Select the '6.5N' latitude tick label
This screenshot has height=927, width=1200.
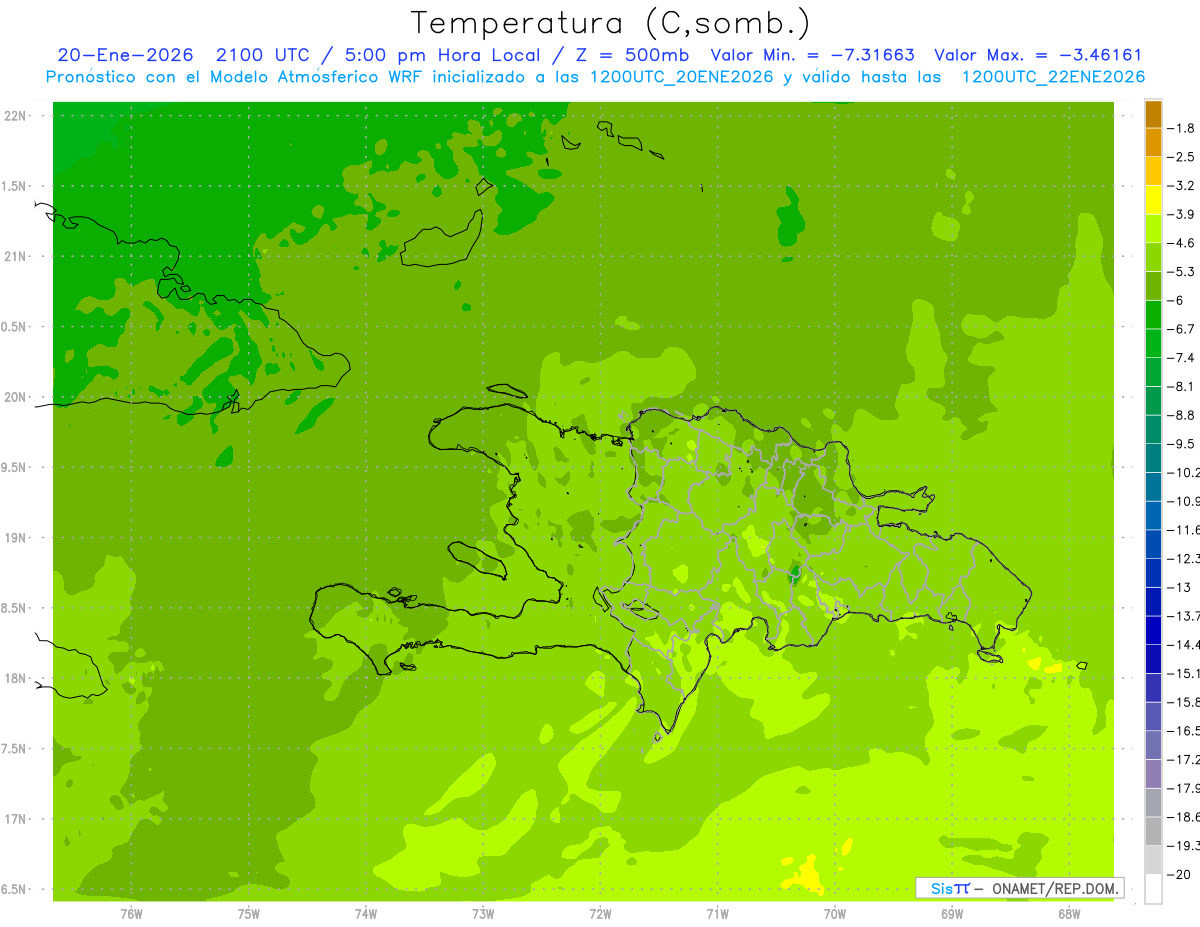[14, 890]
